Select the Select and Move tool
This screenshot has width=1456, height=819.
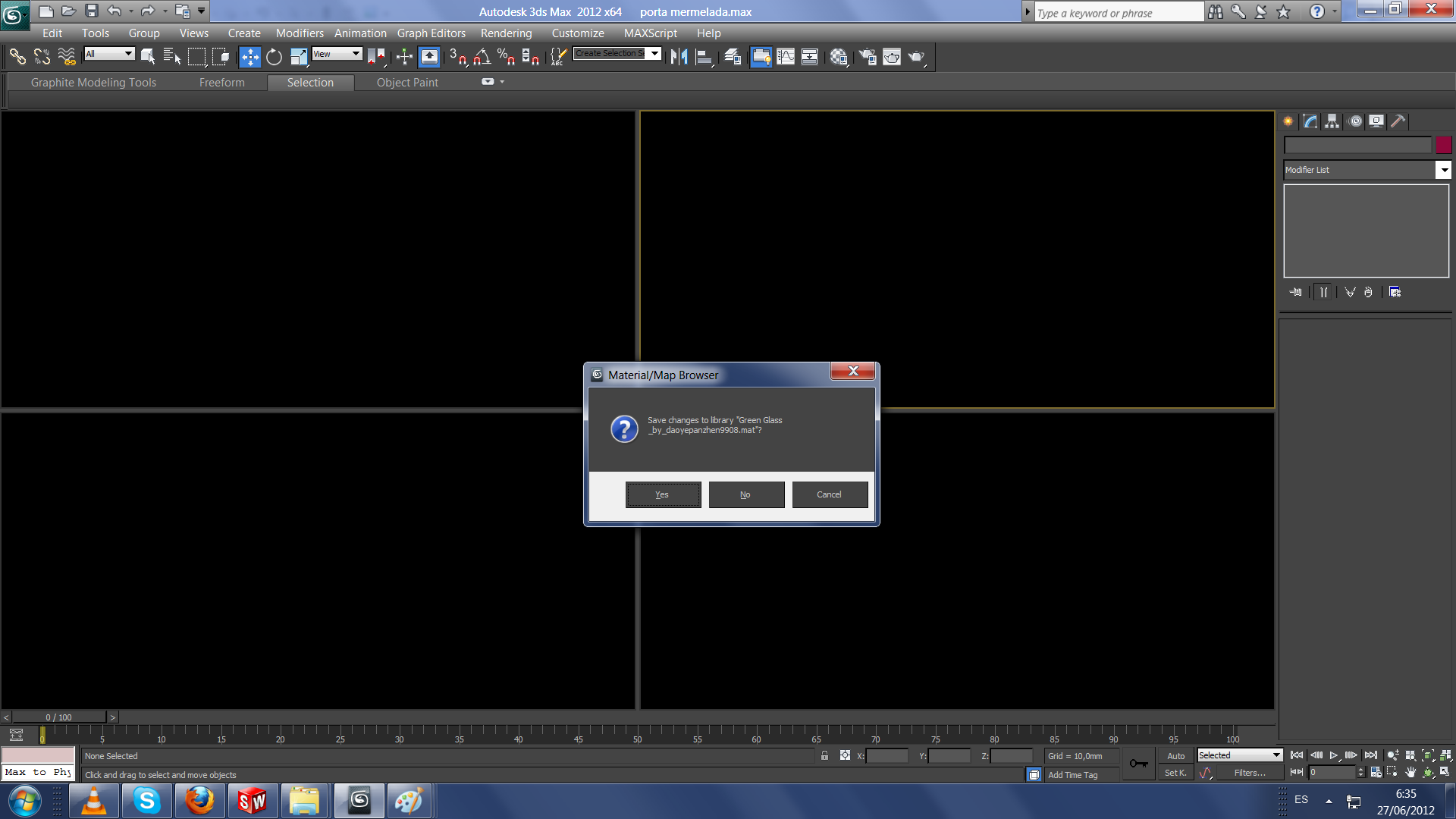pyautogui.click(x=249, y=57)
